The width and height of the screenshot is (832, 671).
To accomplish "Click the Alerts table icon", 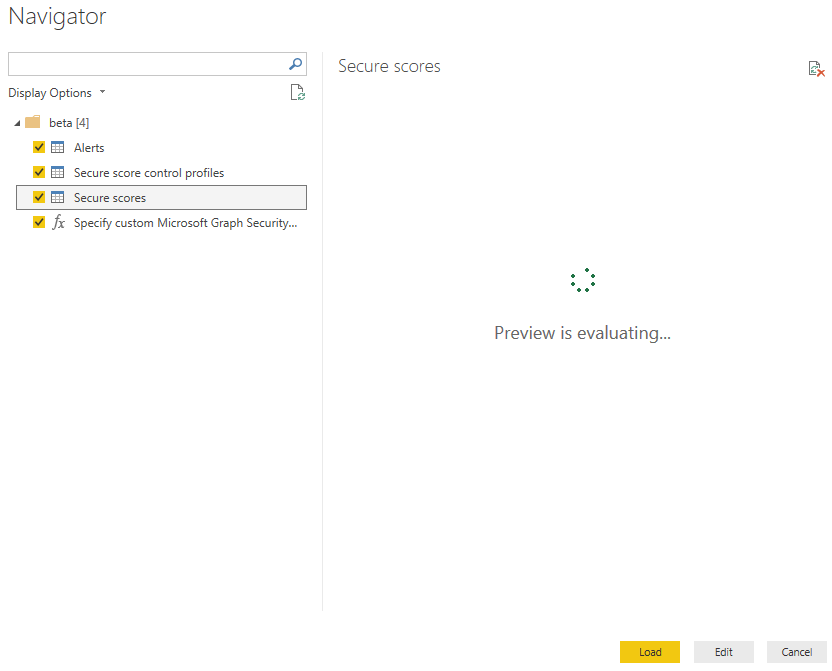I will coord(58,147).
